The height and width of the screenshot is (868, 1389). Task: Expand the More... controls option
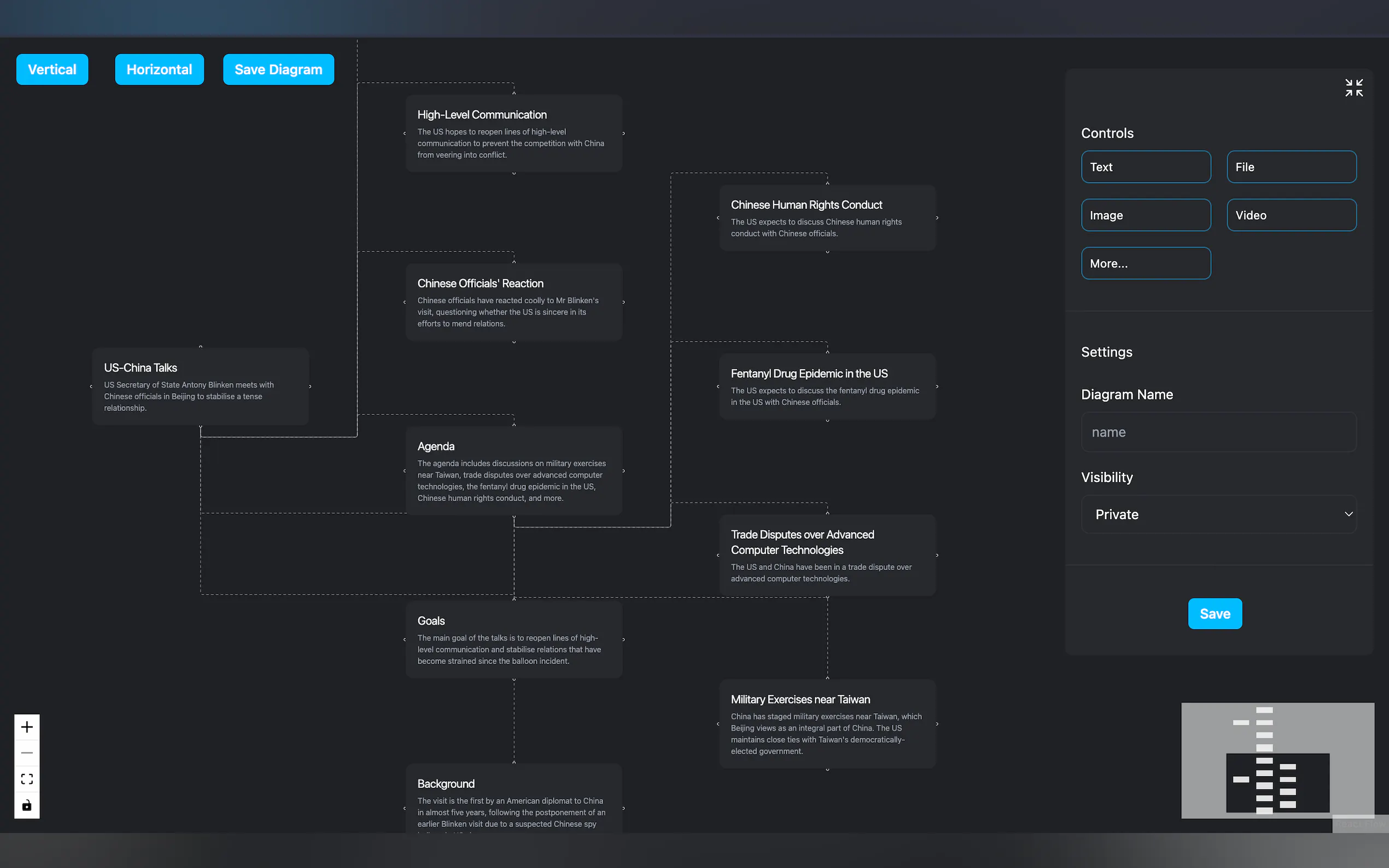tap(1146, 263)
